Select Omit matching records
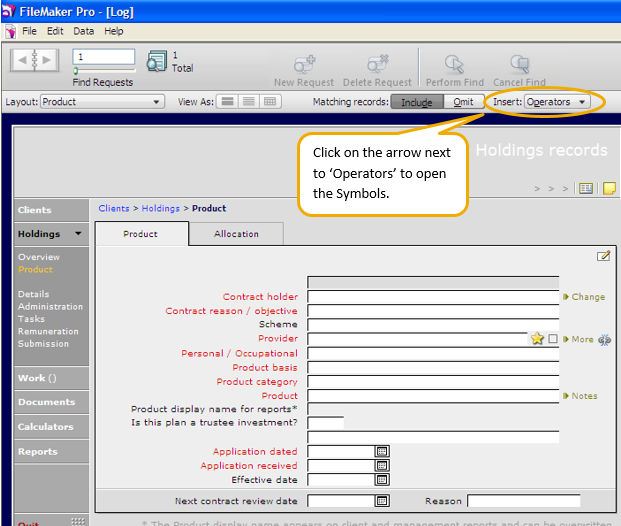This screenshot has height=526, width=621. [464, 102]
